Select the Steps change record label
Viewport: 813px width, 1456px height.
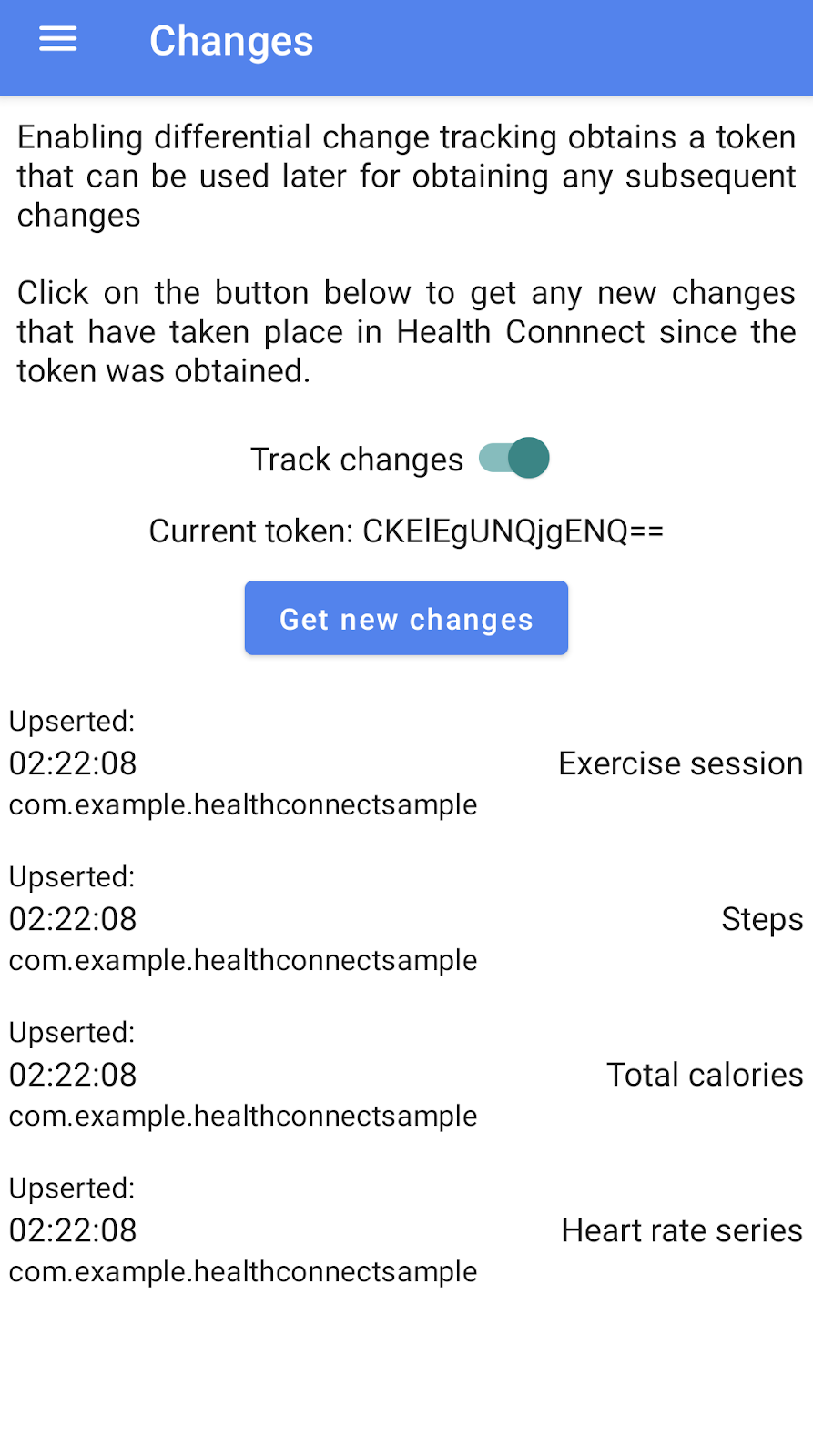[x=762, y=919]
